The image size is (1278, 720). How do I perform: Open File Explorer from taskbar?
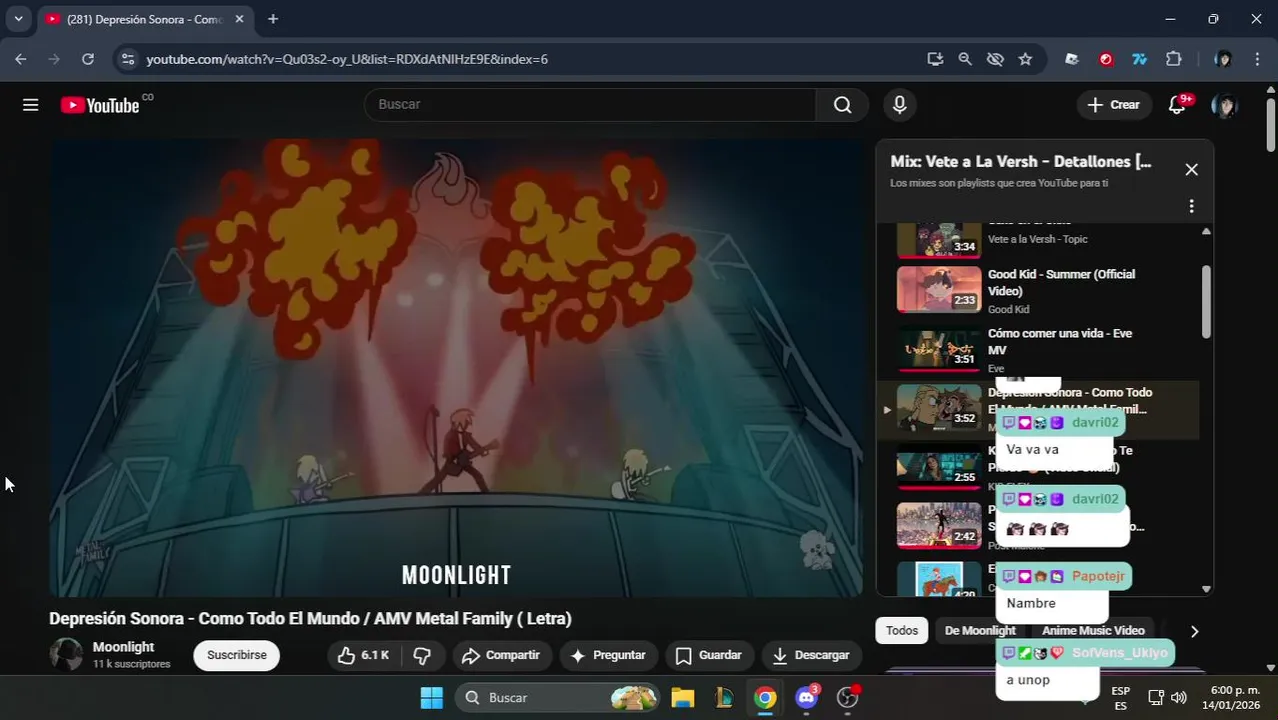683,698
